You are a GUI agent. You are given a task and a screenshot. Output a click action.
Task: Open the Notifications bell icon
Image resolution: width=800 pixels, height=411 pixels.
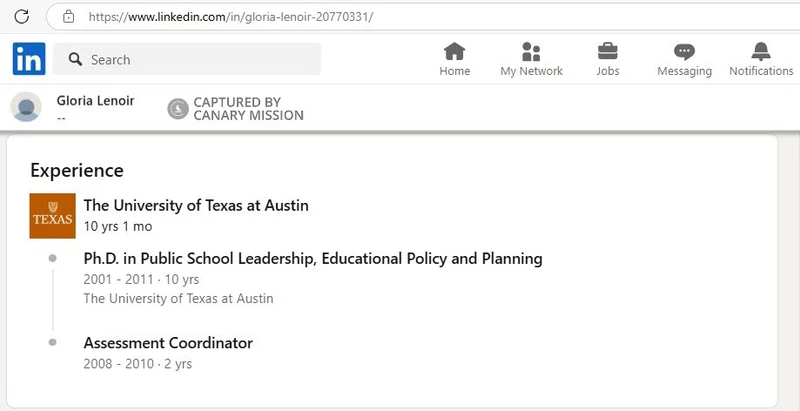761,52
